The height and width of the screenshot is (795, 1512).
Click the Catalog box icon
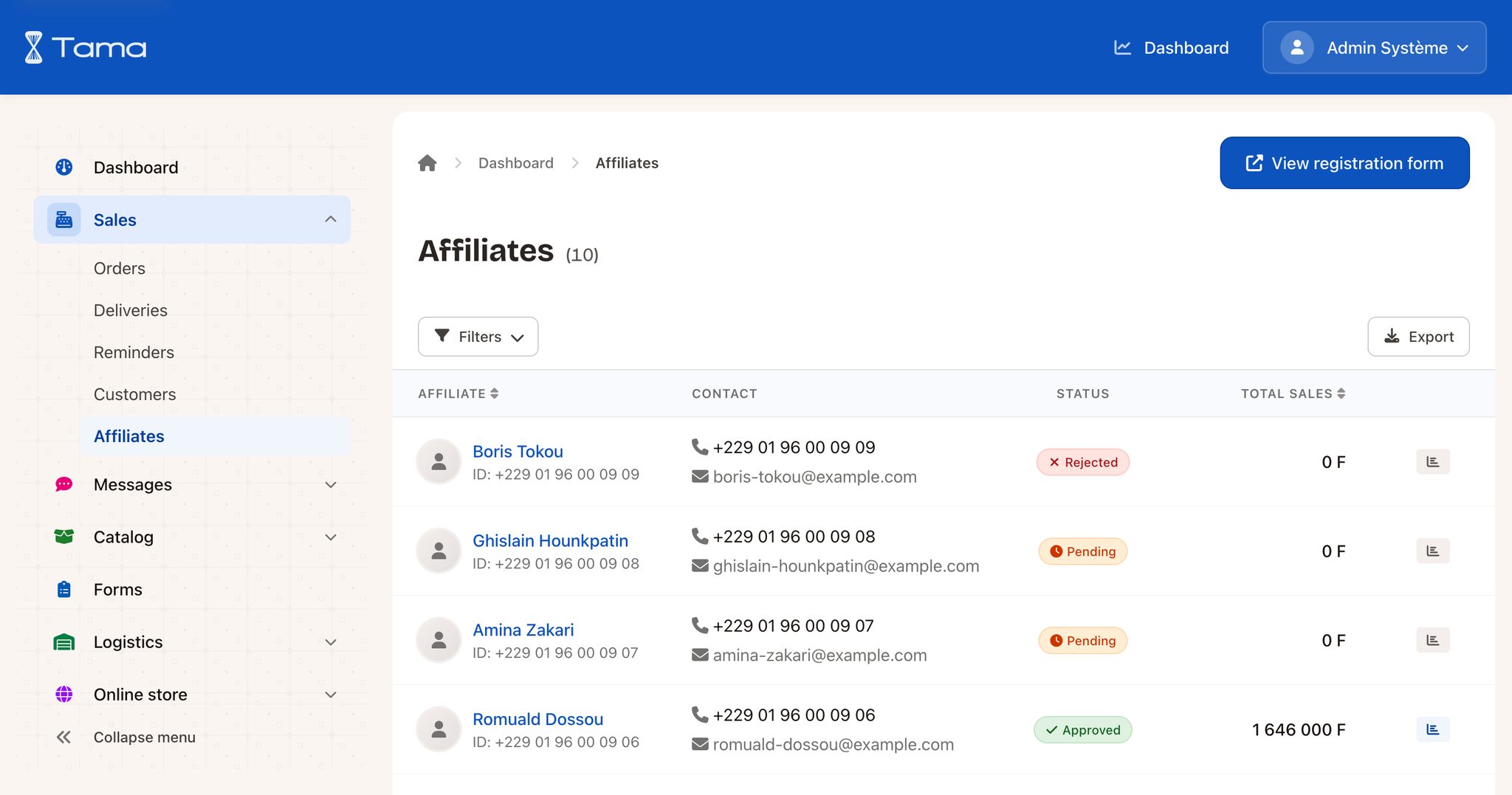click(x=64, y=537)
